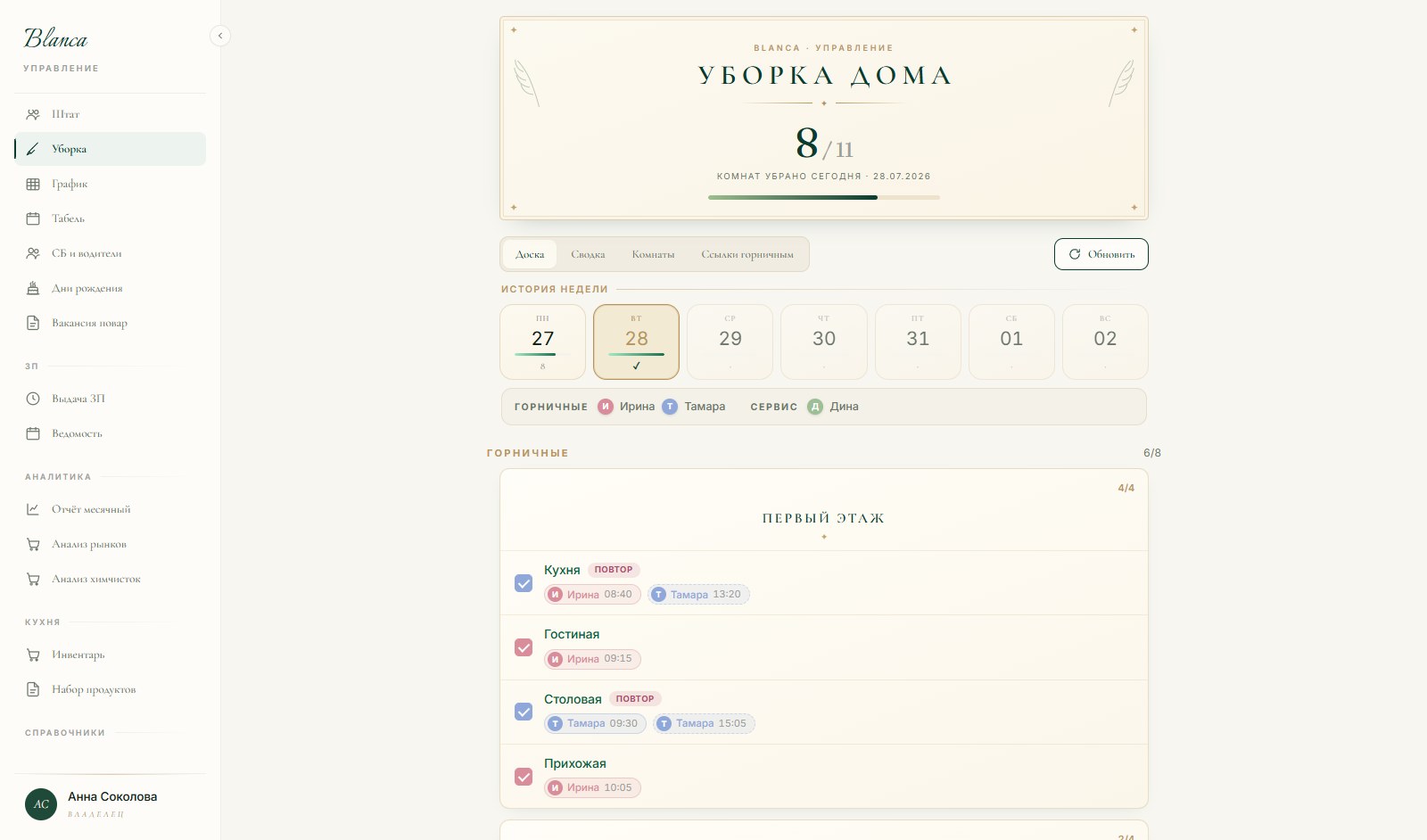
Task: Open Вакансия повар document icon
Action: coord(33,323)
